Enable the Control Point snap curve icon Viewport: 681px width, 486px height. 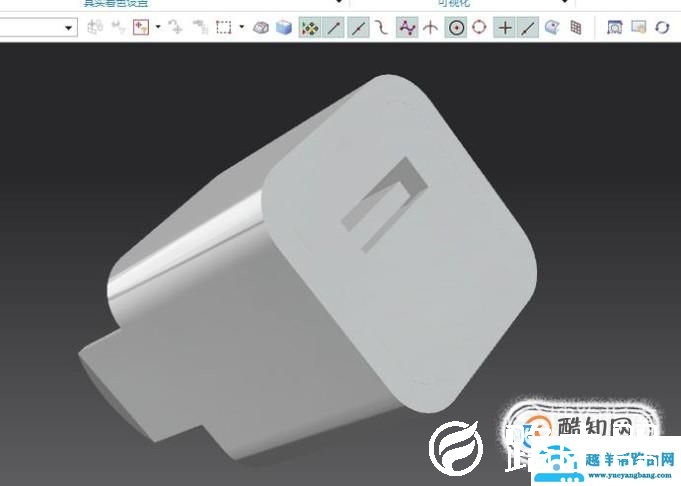382,28
